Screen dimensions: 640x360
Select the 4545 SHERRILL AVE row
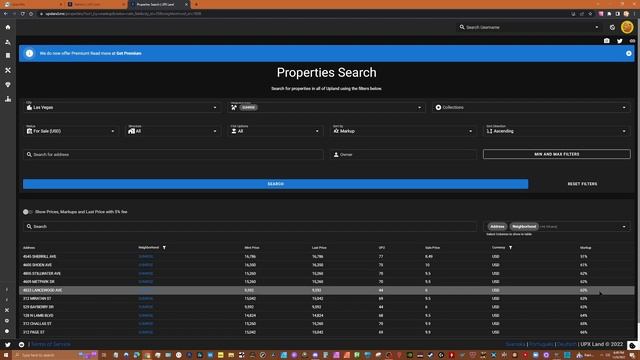[327, 257]
